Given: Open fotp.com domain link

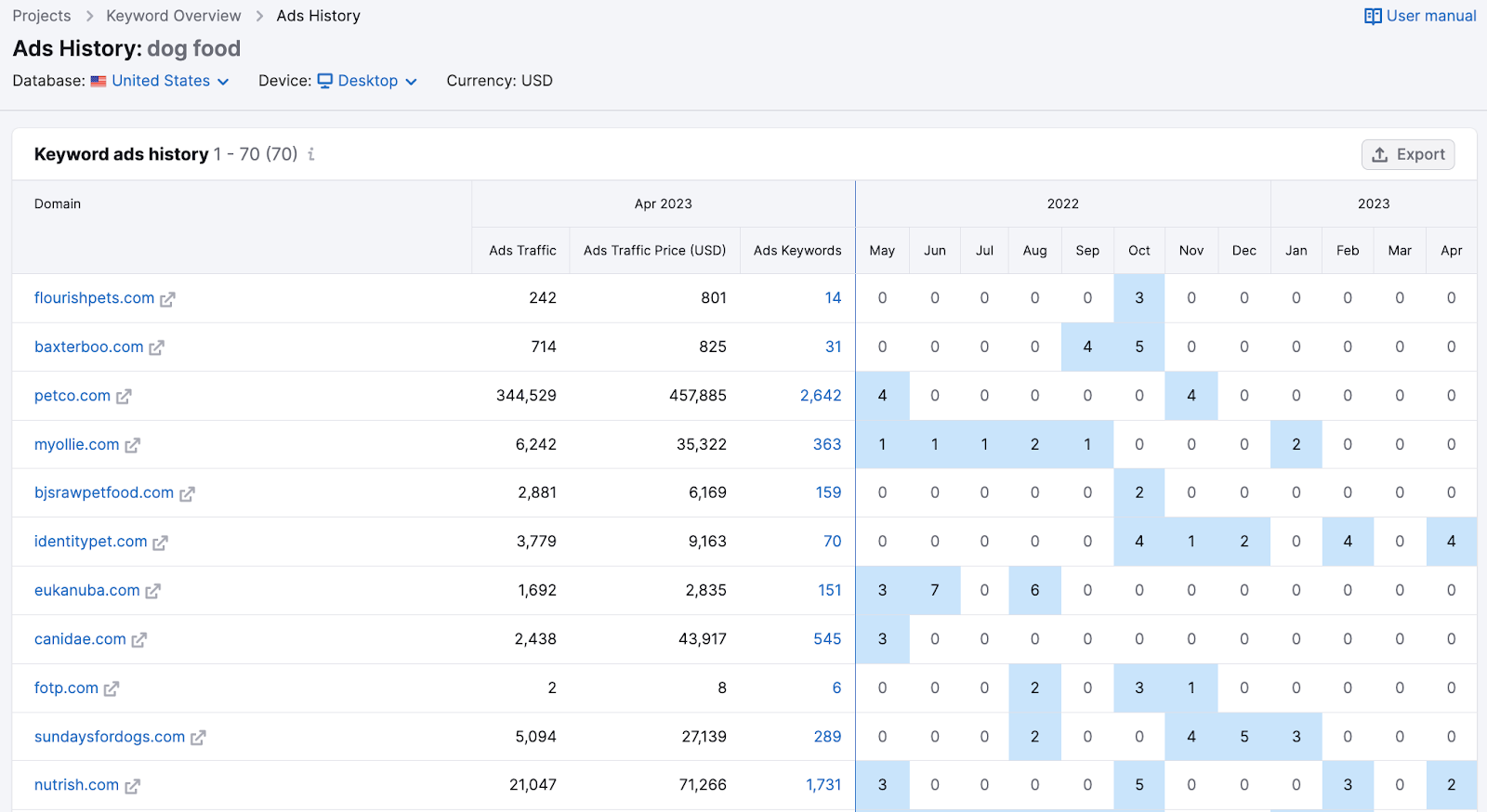Looking at the screenshot, I should coord(66,688).
